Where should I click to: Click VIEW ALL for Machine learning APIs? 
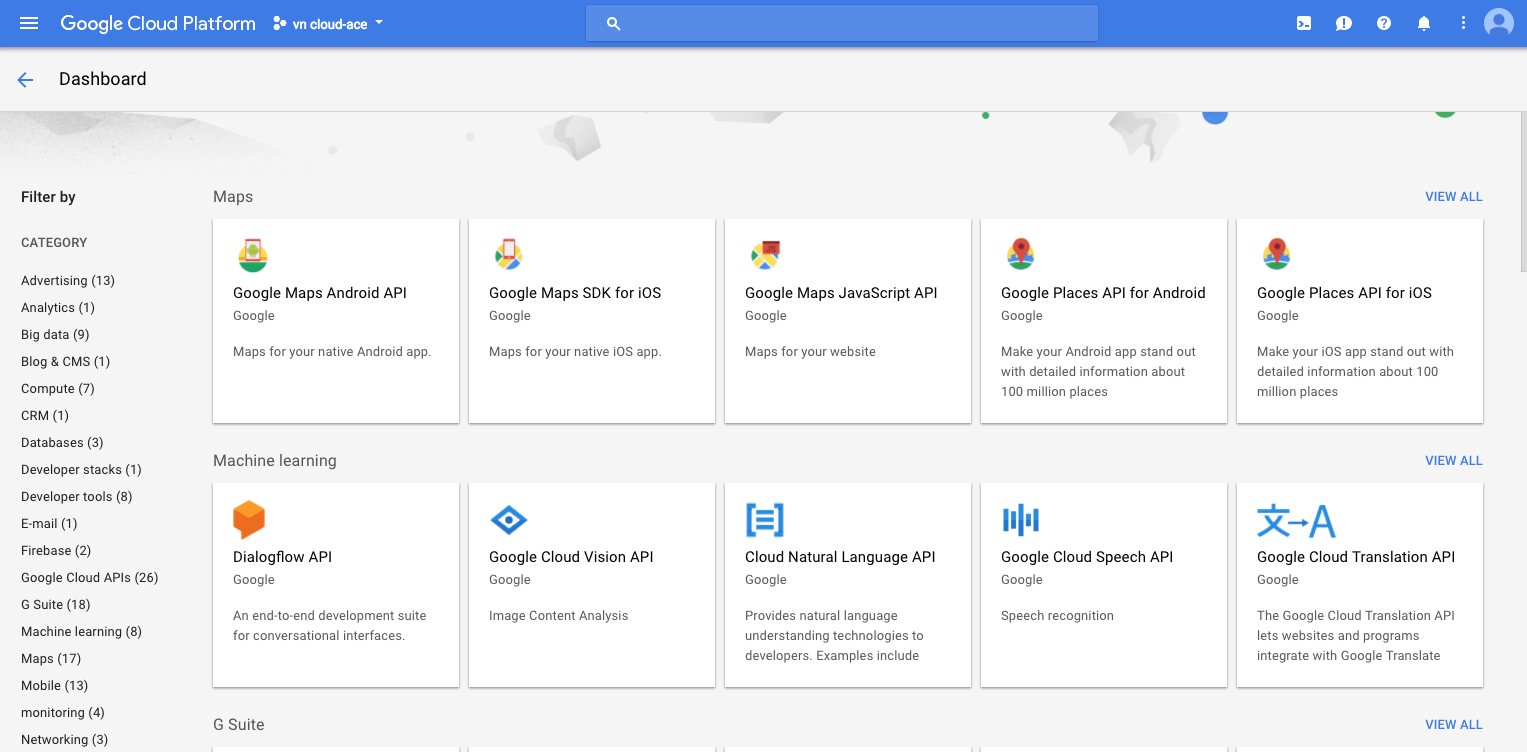pos(1453,460)
